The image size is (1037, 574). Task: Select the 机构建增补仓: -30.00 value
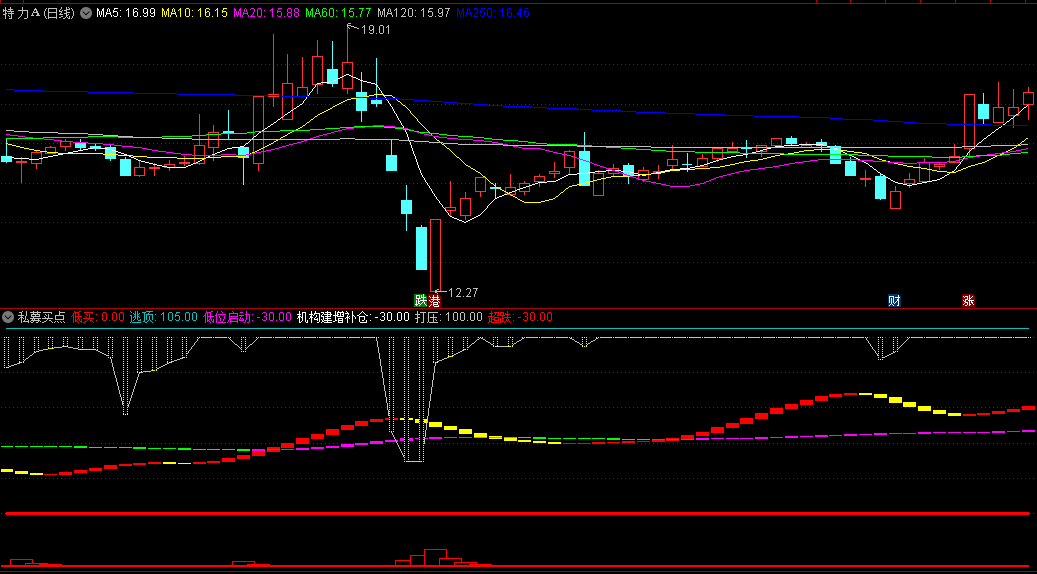tap(353, 317)
